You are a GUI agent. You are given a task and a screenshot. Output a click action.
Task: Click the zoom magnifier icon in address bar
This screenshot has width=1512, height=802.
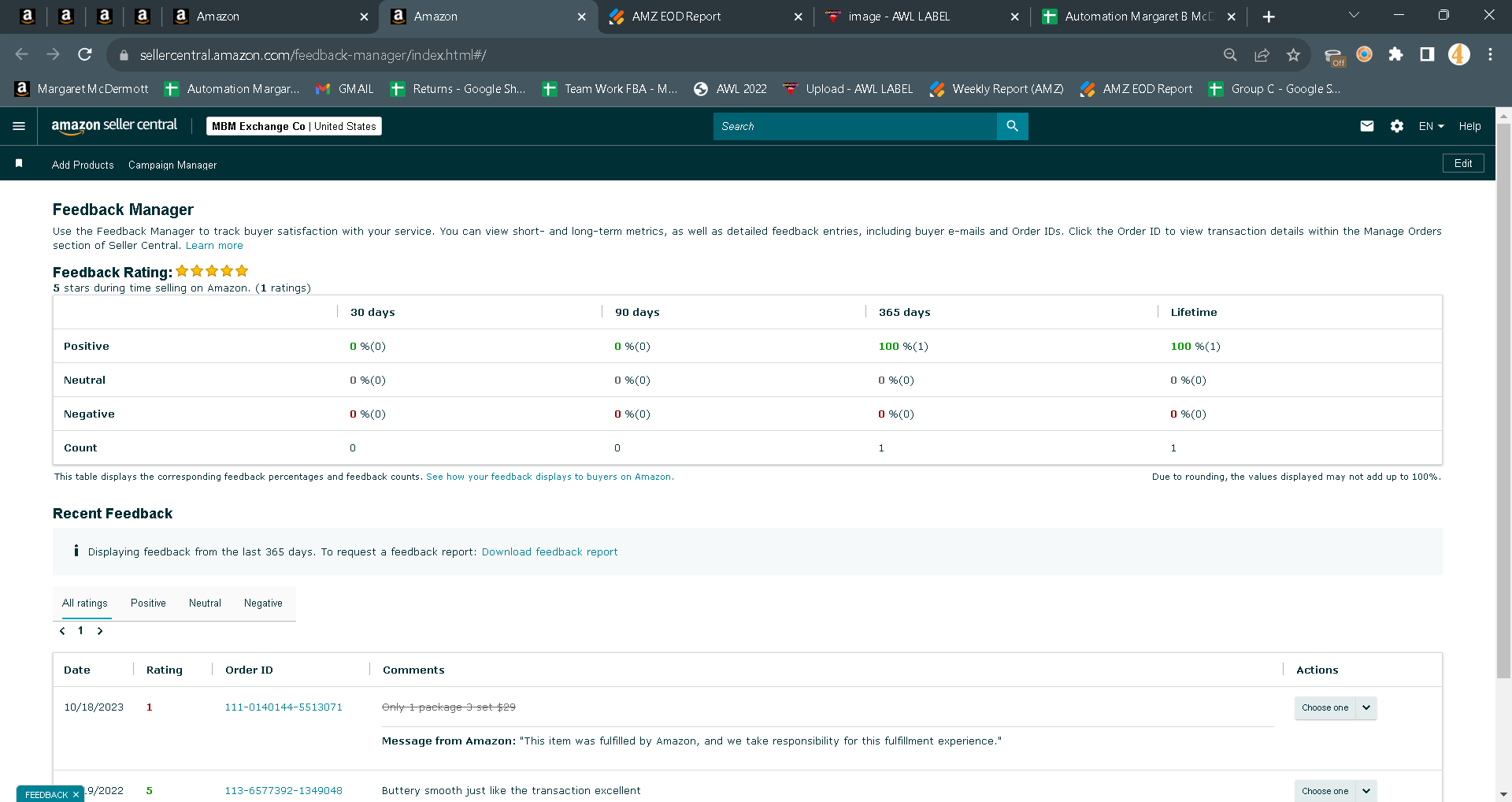pos(1230,54)
